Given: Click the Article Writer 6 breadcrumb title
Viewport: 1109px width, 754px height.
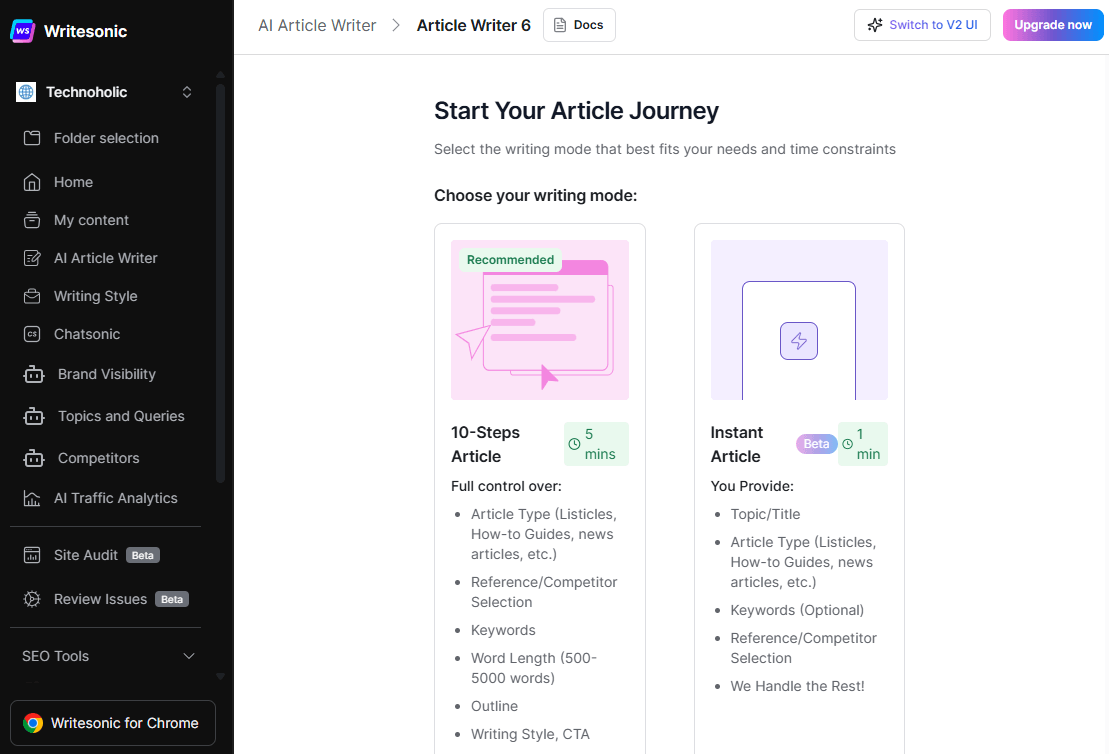Looking at the screenshot, I should 473,25.
